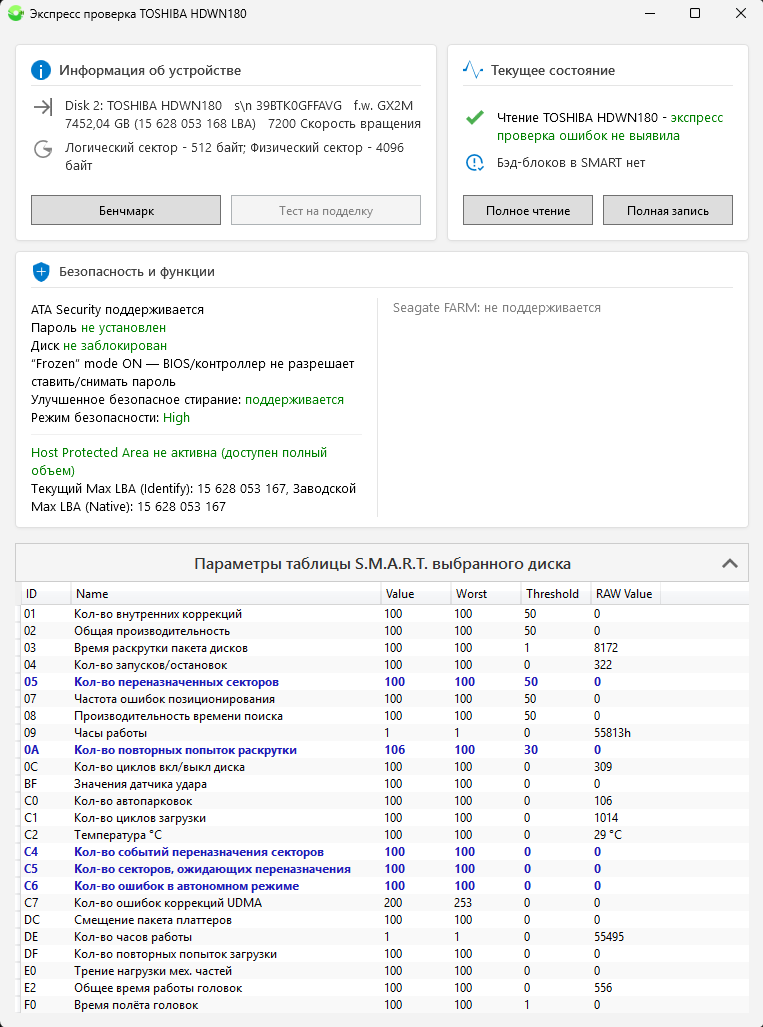
Task: Click the shield icon in security section
Action: [x=41, y=271]
